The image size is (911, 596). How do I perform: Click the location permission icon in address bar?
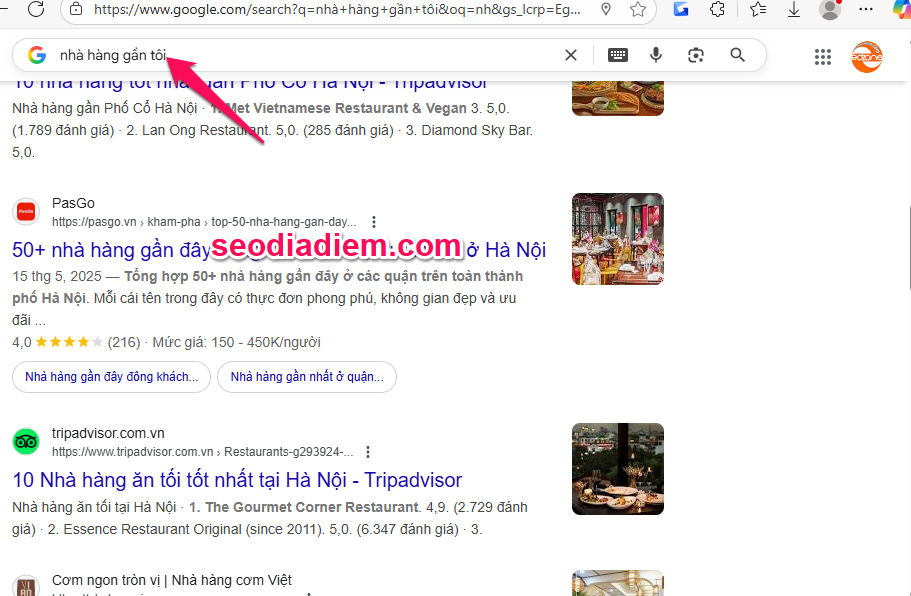[x=606, y=9]
